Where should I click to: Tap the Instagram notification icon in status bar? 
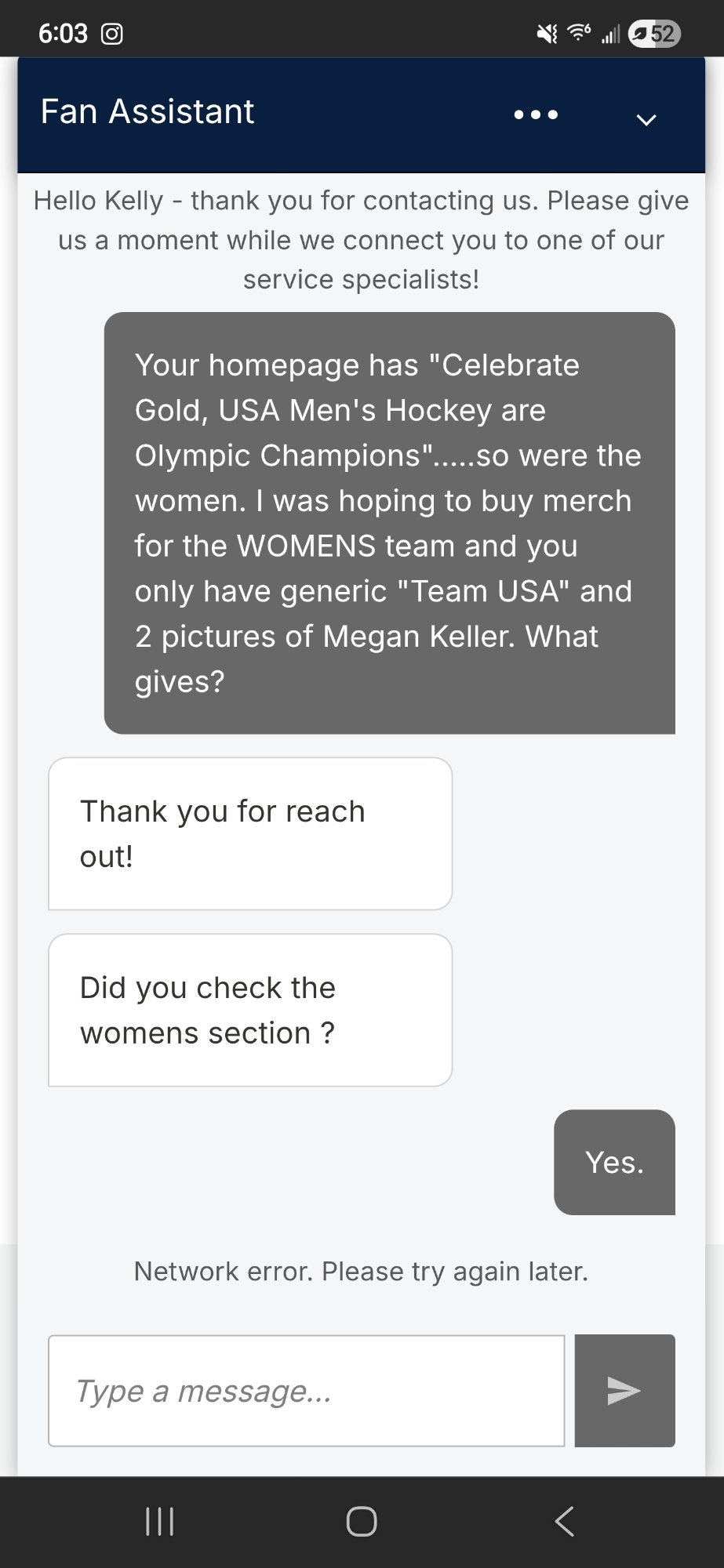112,34
